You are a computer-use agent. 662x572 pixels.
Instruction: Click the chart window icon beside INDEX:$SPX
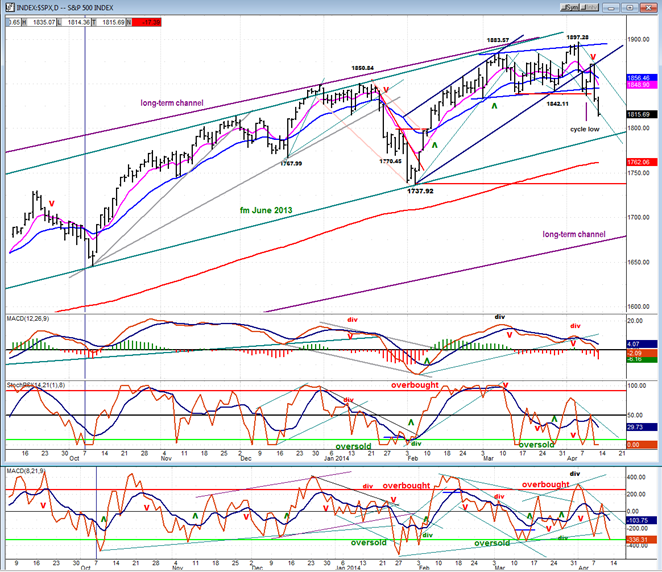[9, 7]
